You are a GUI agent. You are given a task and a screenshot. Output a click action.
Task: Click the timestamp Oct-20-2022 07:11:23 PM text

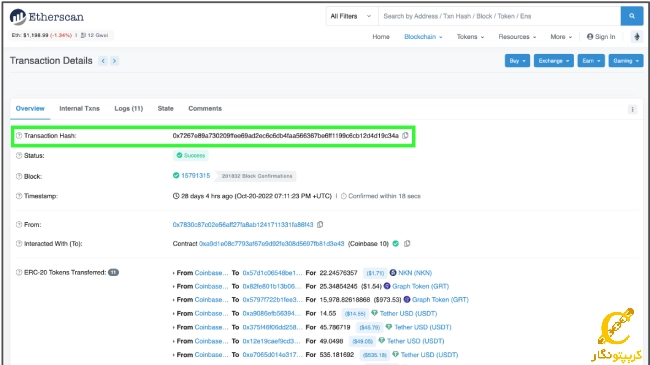coord(283,196)
